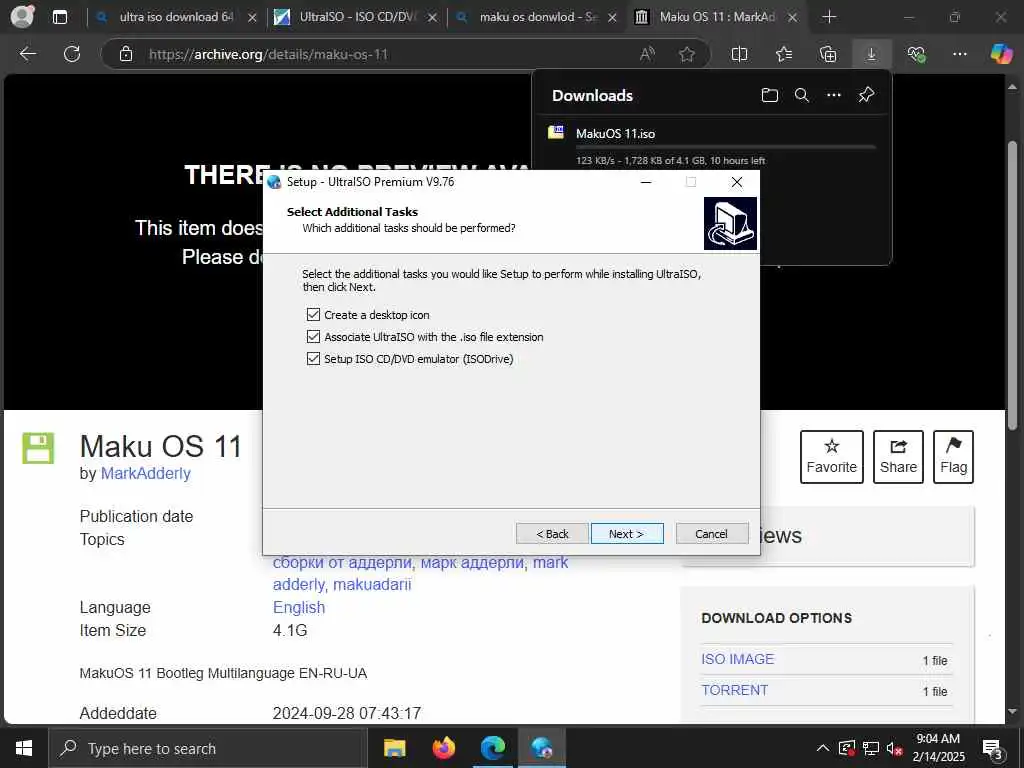Add this page to favorites star

[x=687, y=54]
